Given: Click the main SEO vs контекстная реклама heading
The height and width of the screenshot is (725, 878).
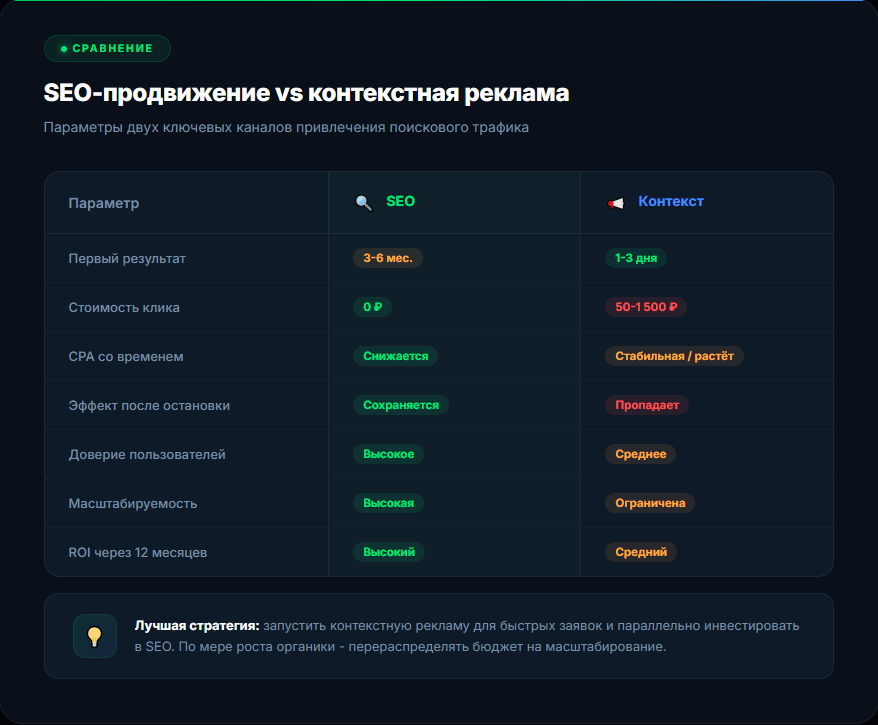Looking at the screenshot, I should tap(306, 94).
